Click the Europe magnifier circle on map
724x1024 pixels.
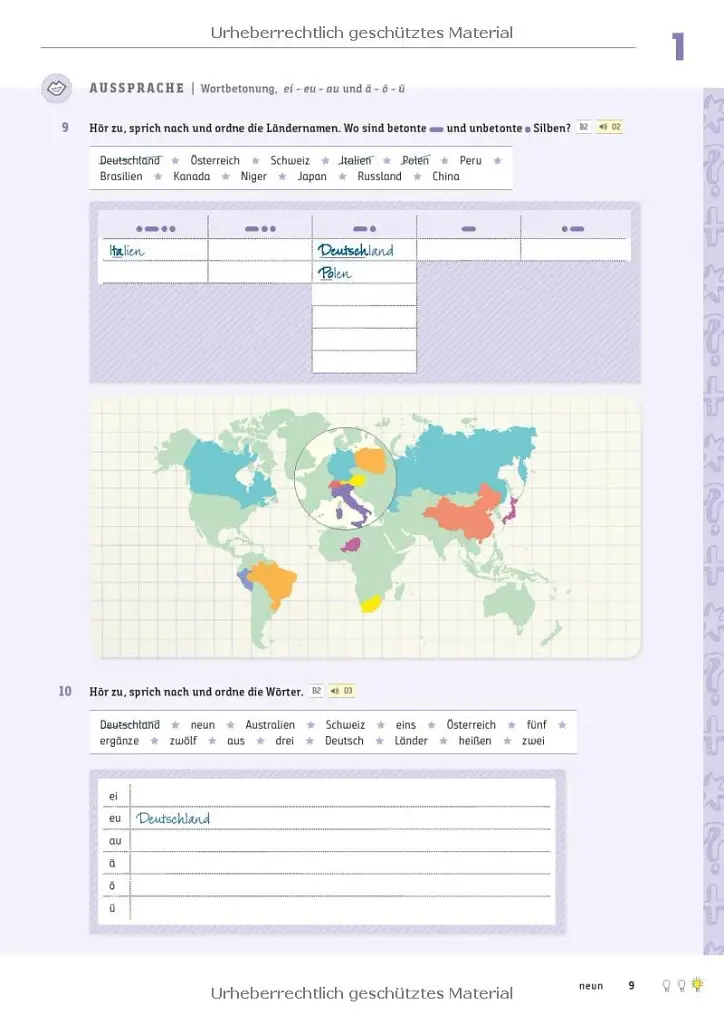pos(345,478)
